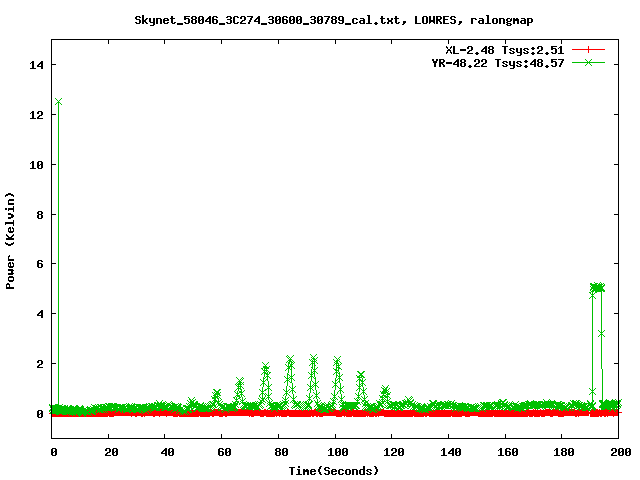Image resolution: width=640 pixels, height=480 pixels.
Task: Click the Time(Seconds) x-axis label
Action: pos(333,471)
